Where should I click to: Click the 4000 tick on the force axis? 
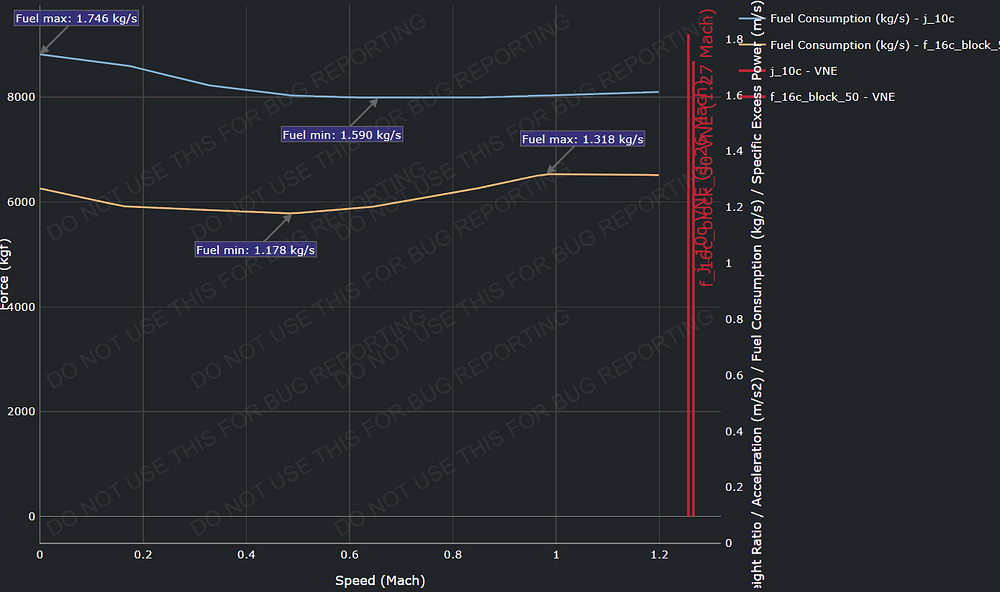(20, 307)
